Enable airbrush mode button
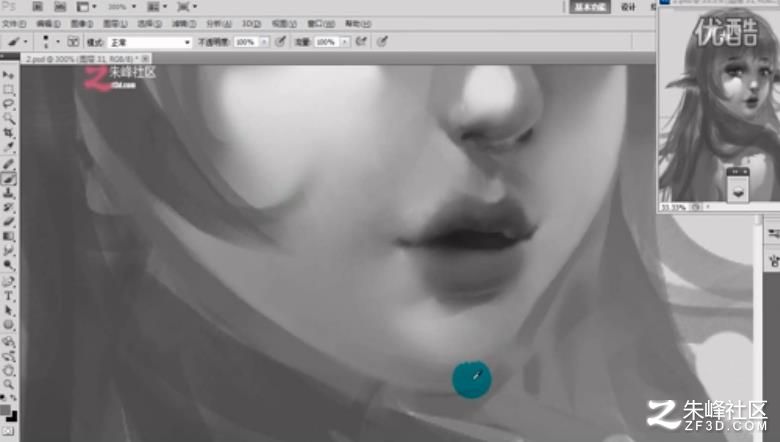 tap(362, 42)
